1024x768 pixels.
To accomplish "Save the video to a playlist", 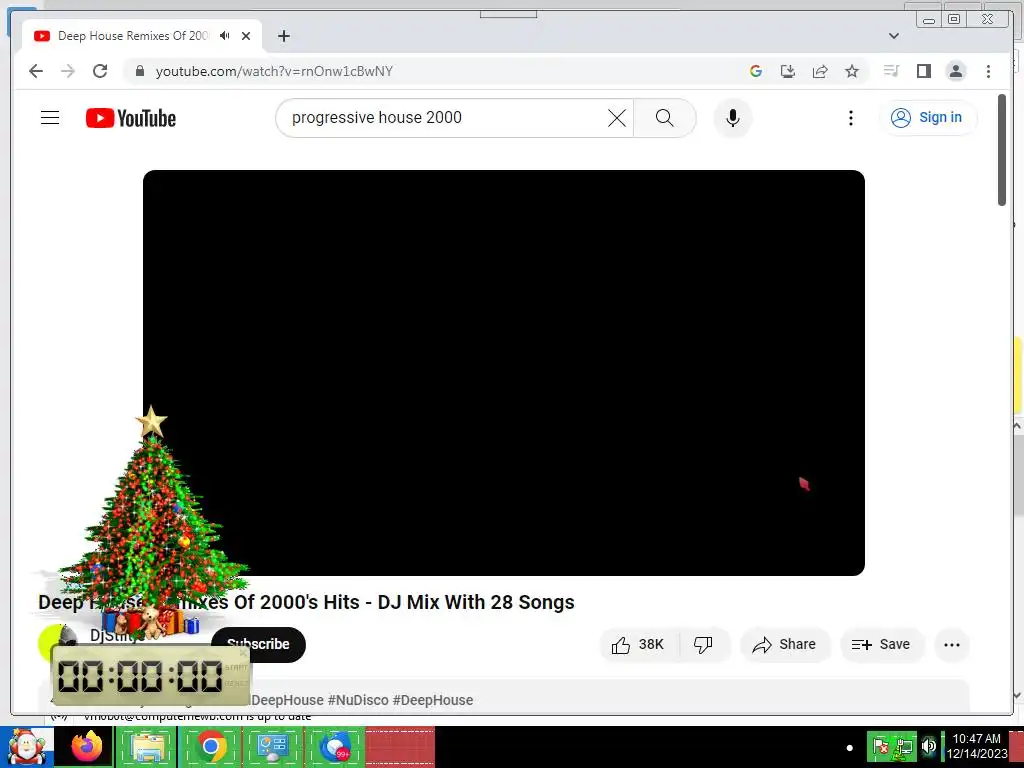I will click(x=881, y=645).
